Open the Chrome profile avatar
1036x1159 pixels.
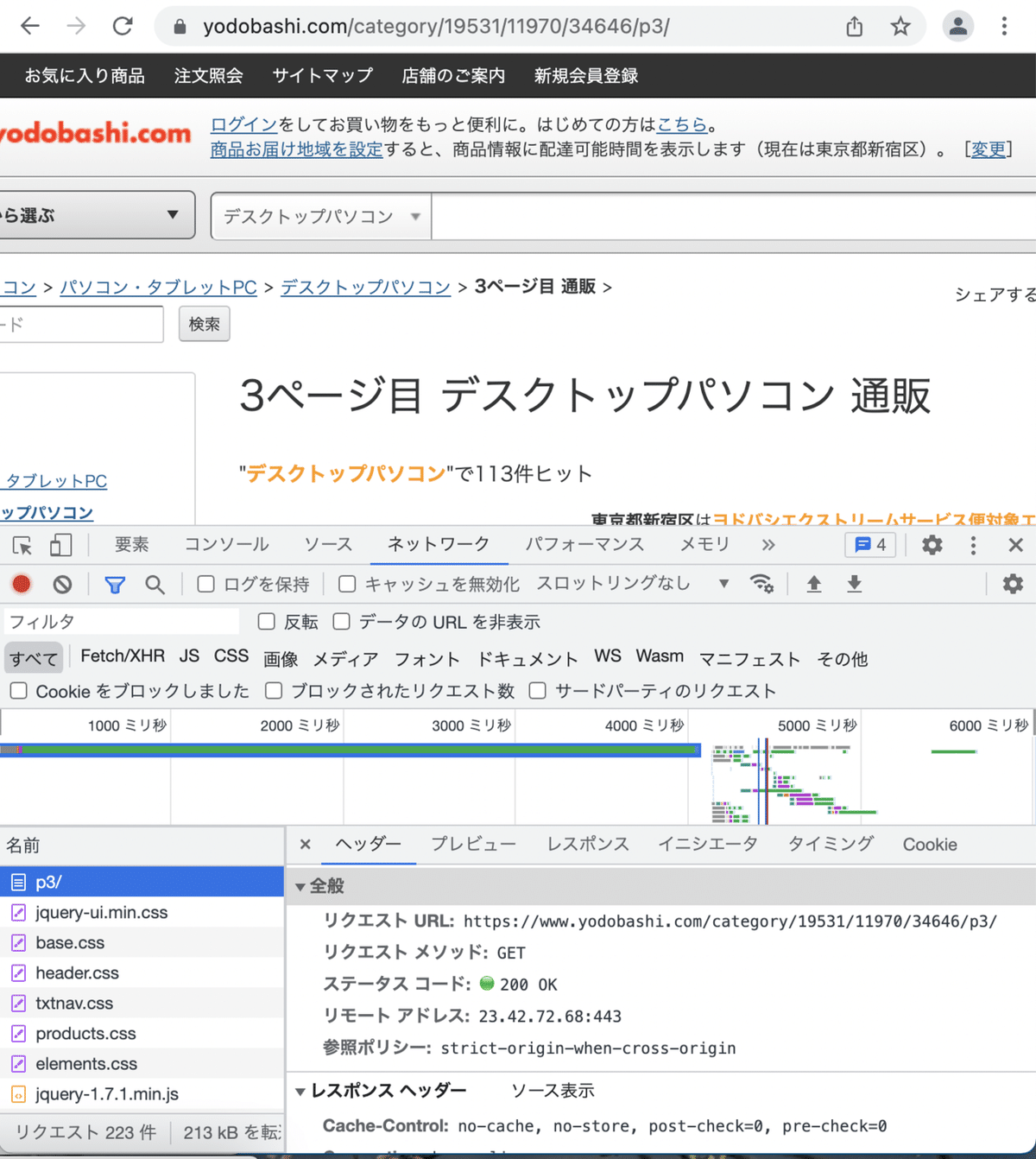pos(957,26)
